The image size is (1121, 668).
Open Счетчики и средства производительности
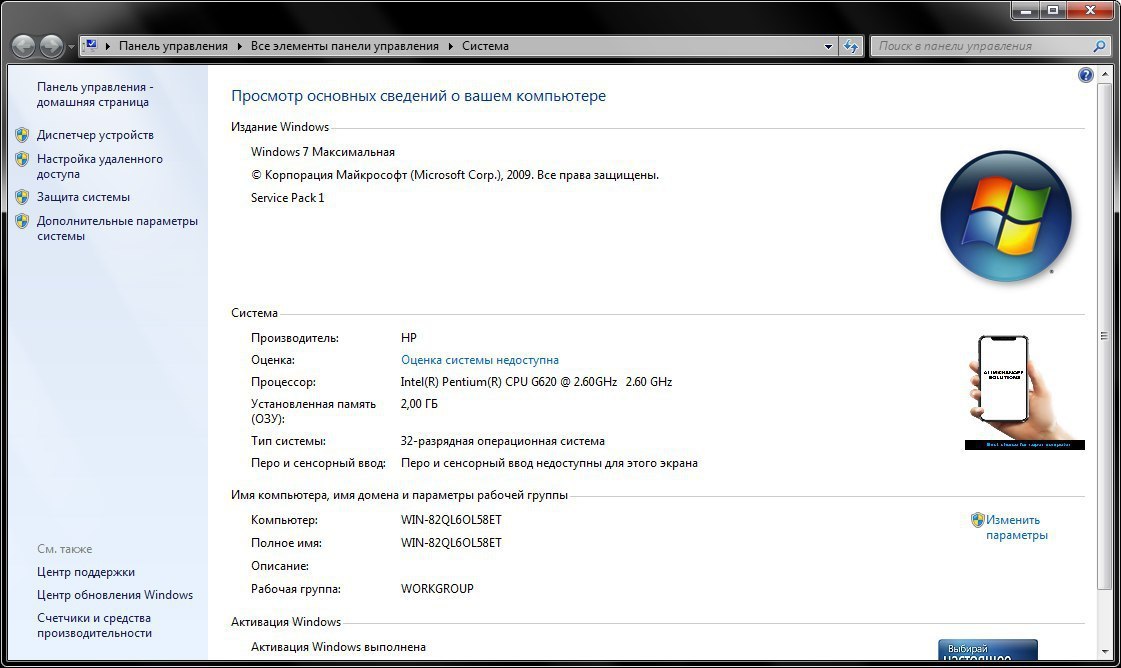pyautogui.click(x=94, y=626)
